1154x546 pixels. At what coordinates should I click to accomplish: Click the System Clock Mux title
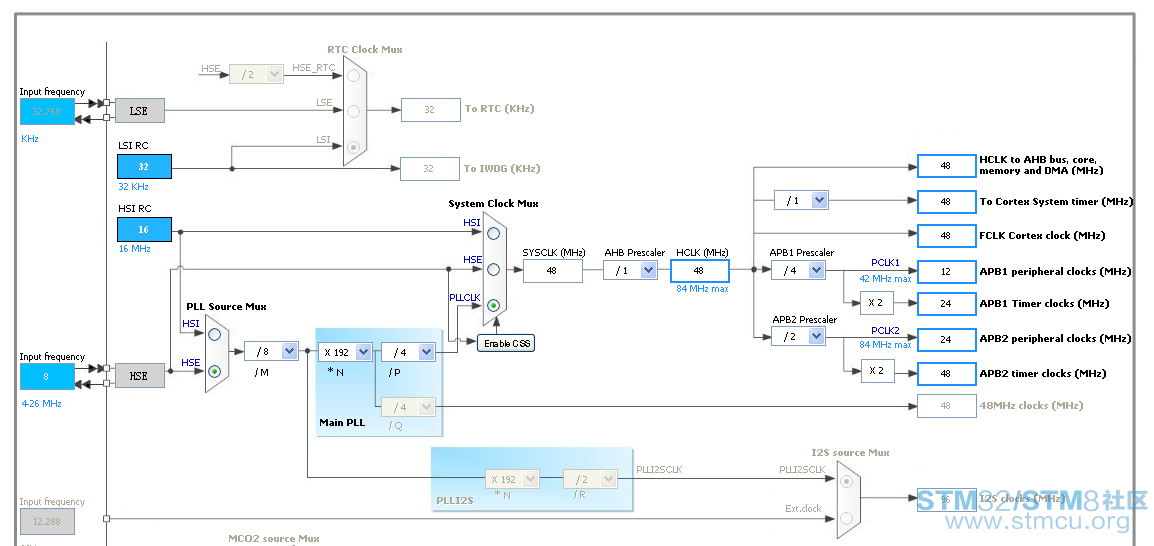tap(493, 203)
